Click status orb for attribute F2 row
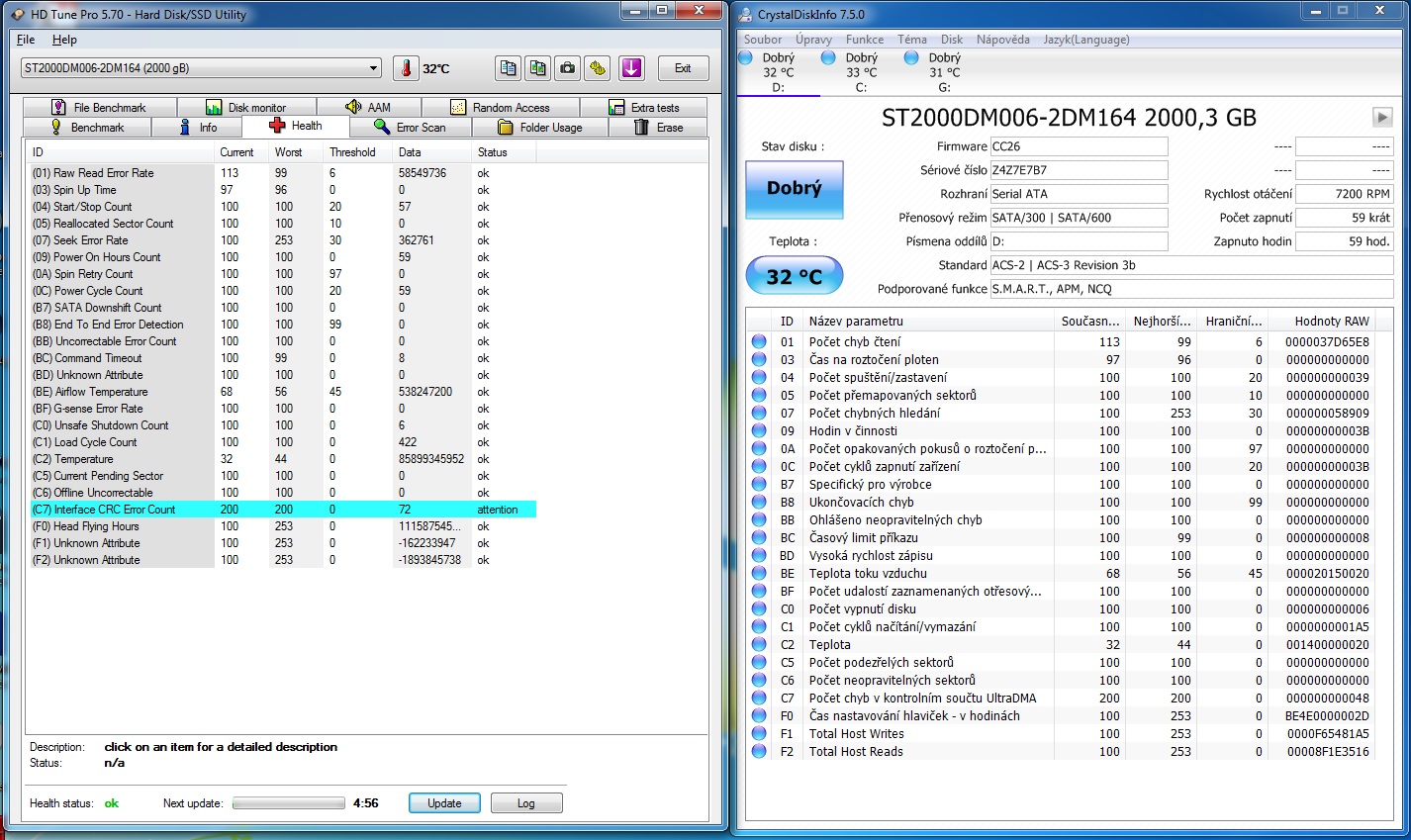The width and height of the screenshot is (1411, 840). pos(759,751)
